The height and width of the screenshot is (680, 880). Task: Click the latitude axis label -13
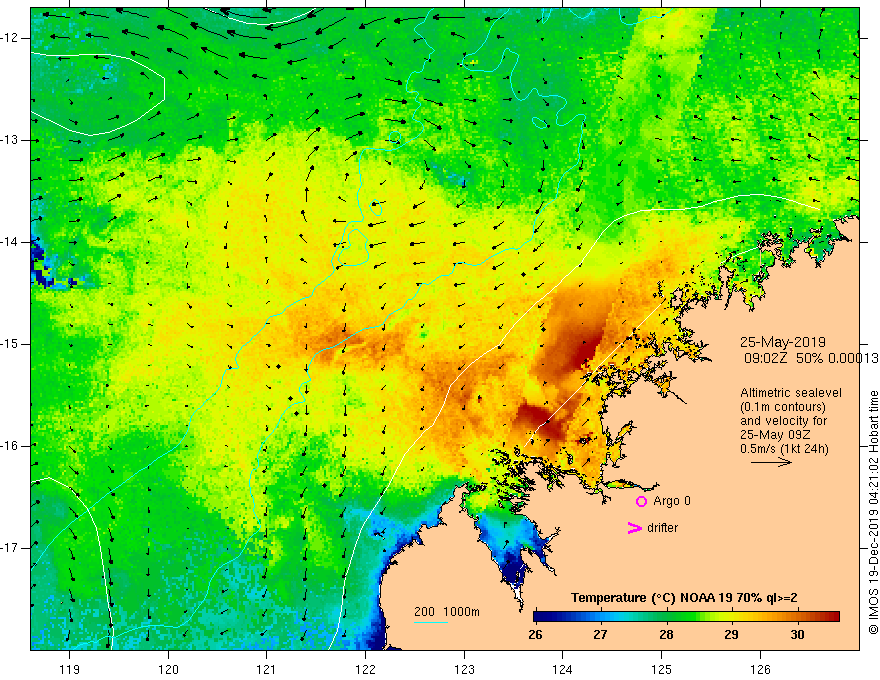coord(10,140)
